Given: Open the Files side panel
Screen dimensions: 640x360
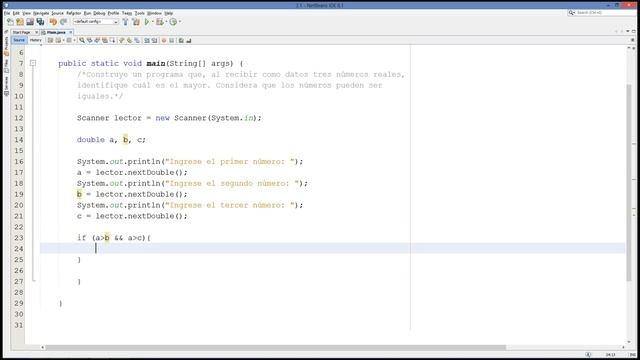Looking at the screenshot, I should 6,66.
